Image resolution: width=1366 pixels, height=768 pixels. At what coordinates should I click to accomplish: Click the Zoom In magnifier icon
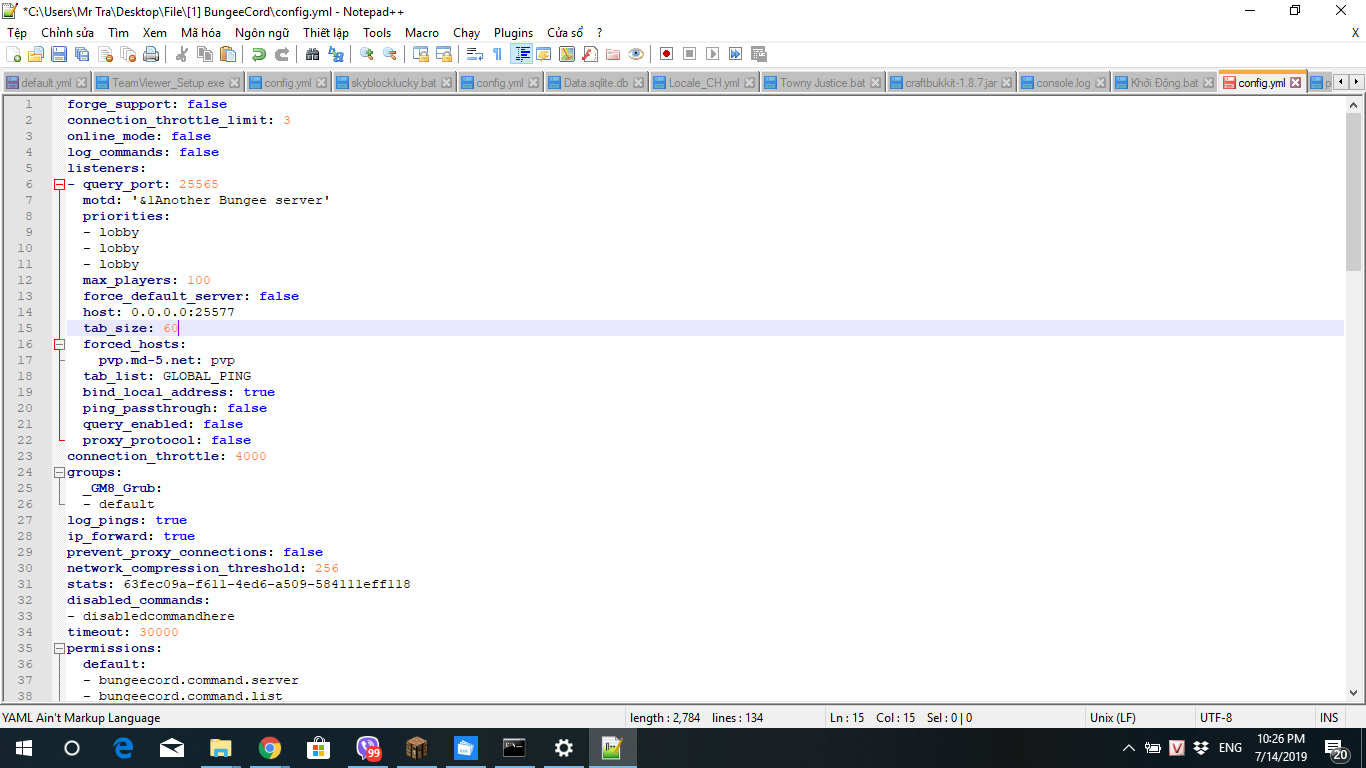pos(367,54)
